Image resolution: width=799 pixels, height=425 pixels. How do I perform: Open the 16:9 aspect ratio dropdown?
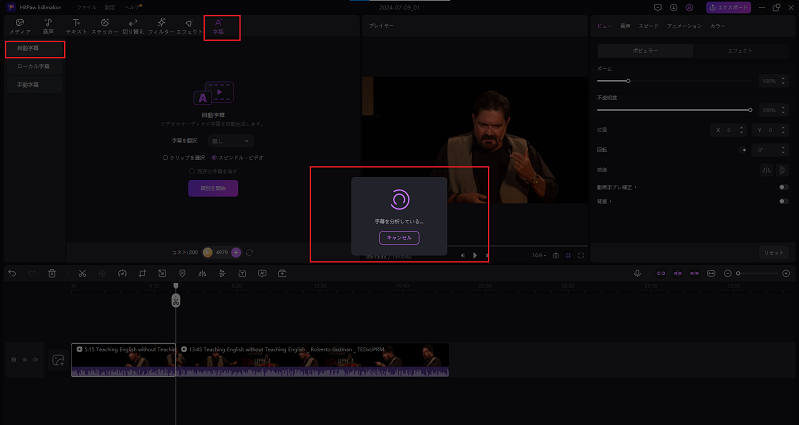pos(539,255)
